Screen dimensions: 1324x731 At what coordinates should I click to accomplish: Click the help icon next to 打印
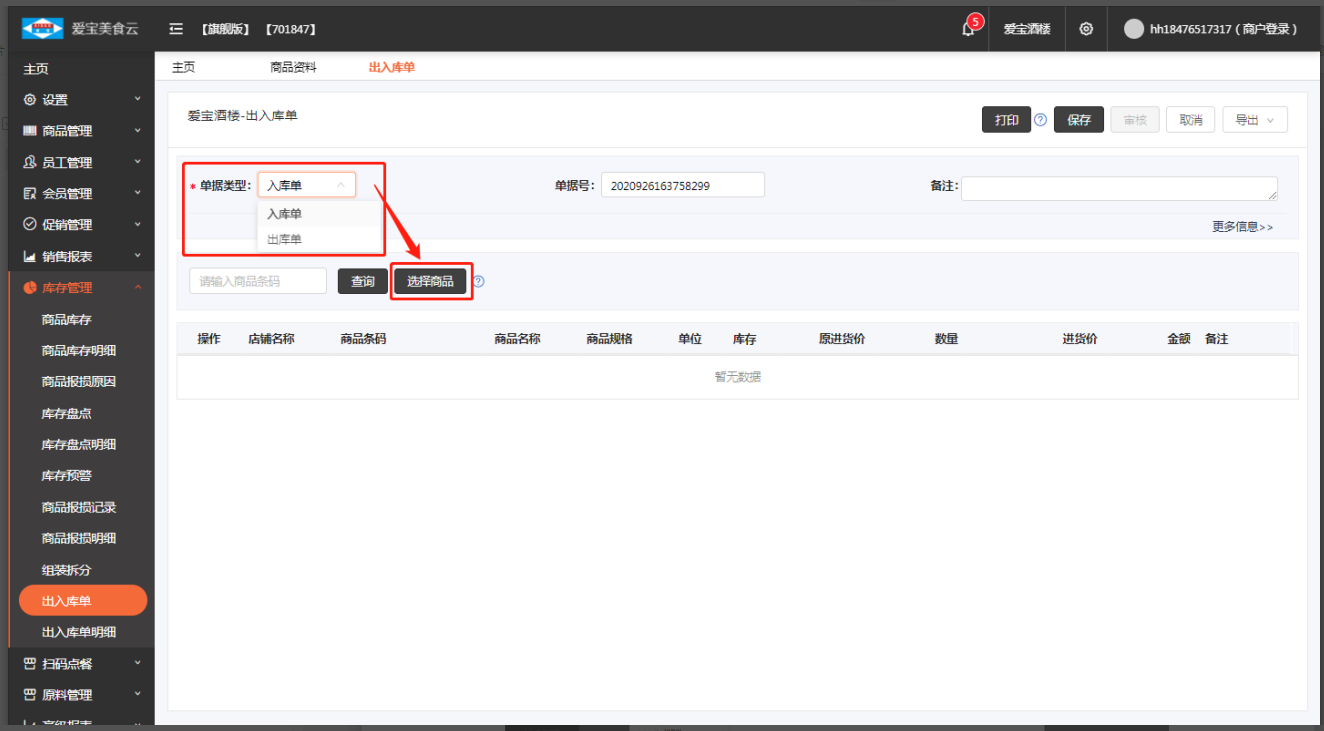click(x=1040, y=120)
